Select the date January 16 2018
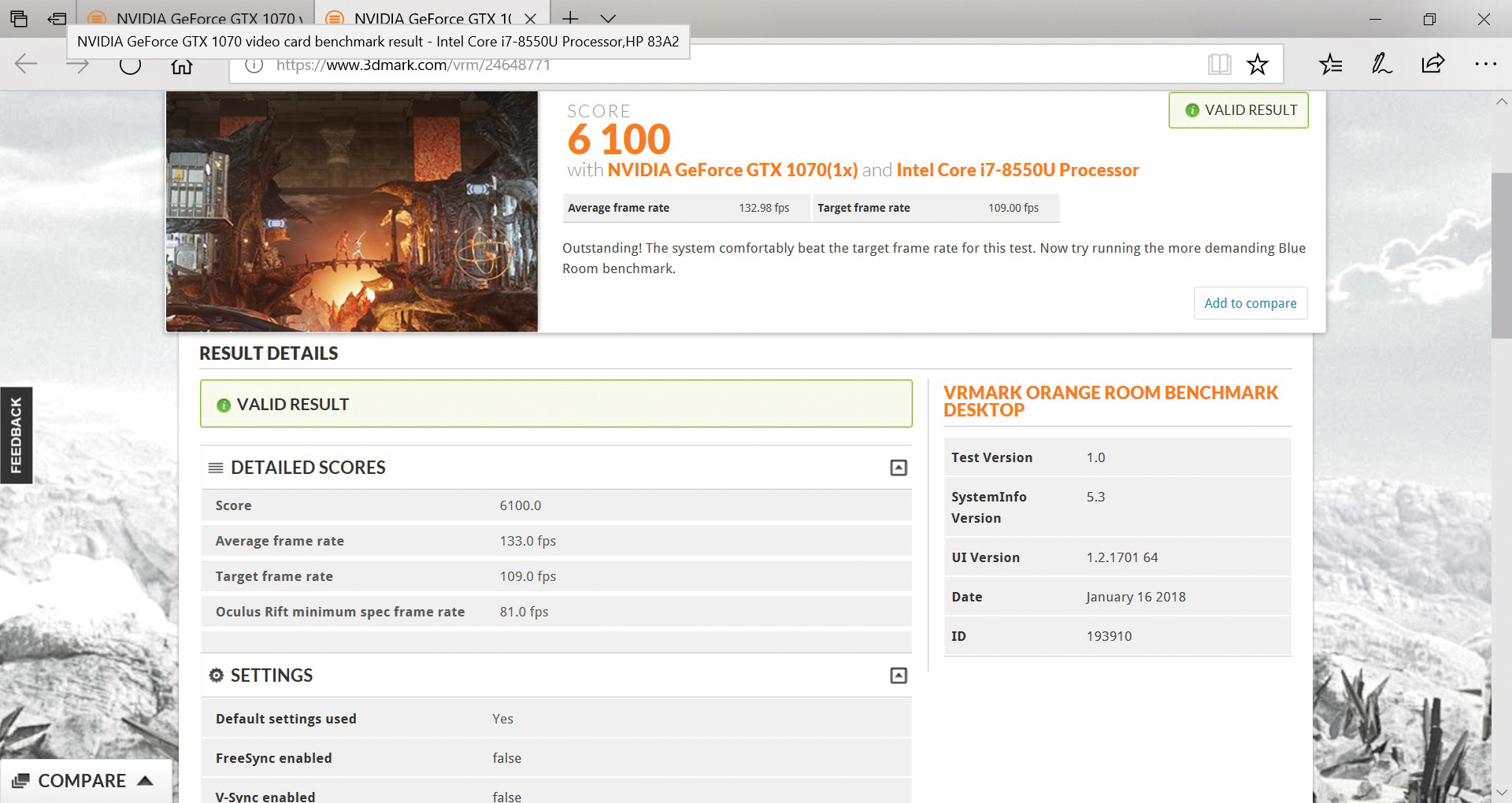Screen dimensions: 1512x803 pos(1136,597)
